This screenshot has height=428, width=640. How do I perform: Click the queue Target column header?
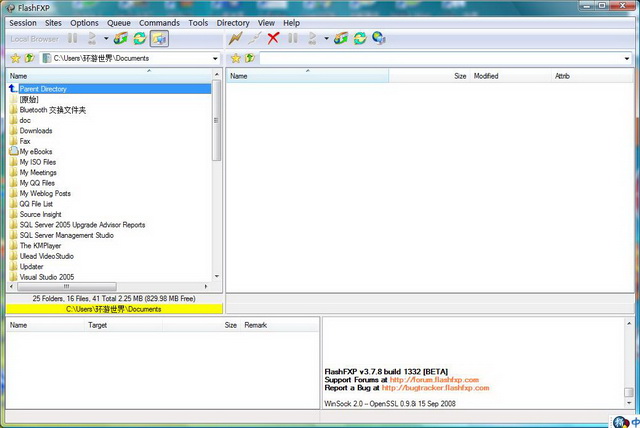[123, 325]
